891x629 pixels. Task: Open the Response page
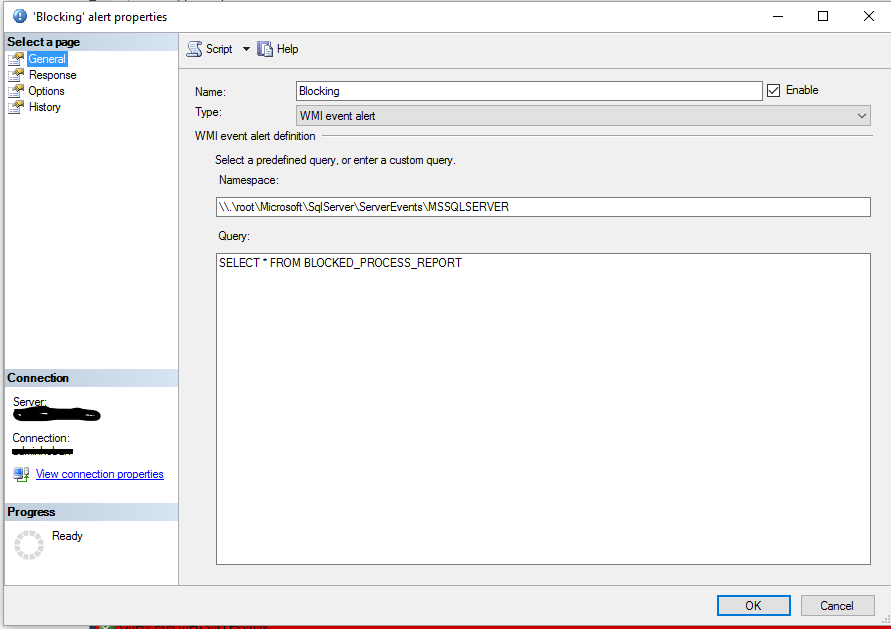click(x=52, y=75)
